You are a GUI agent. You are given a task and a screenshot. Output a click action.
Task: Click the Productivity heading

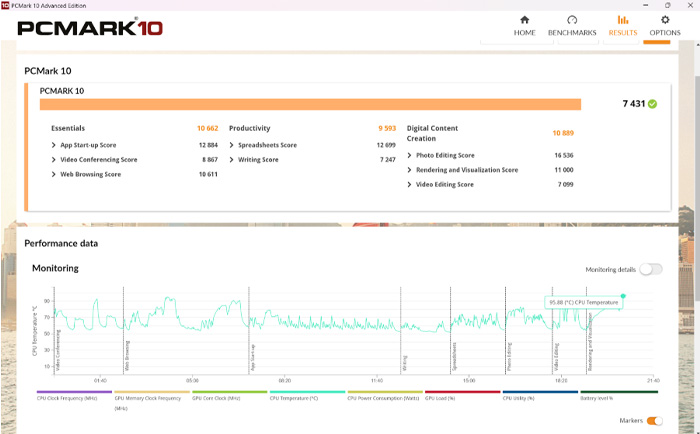point(250,129)
